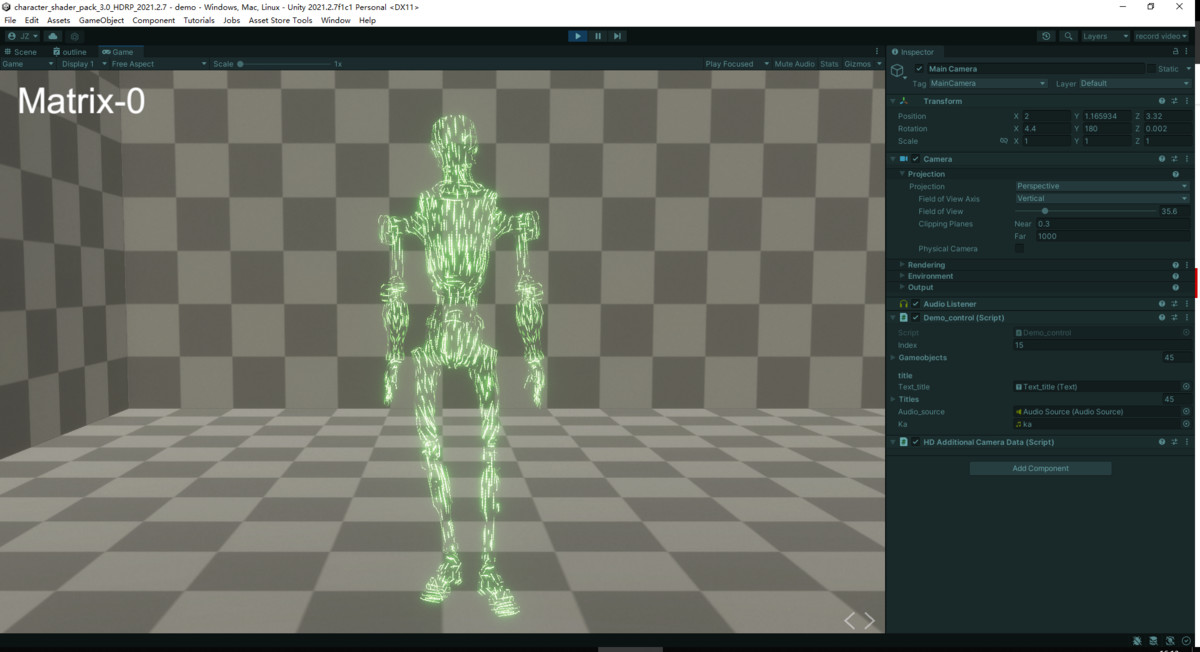Click the Add Component button

[x=1040, y=467]
